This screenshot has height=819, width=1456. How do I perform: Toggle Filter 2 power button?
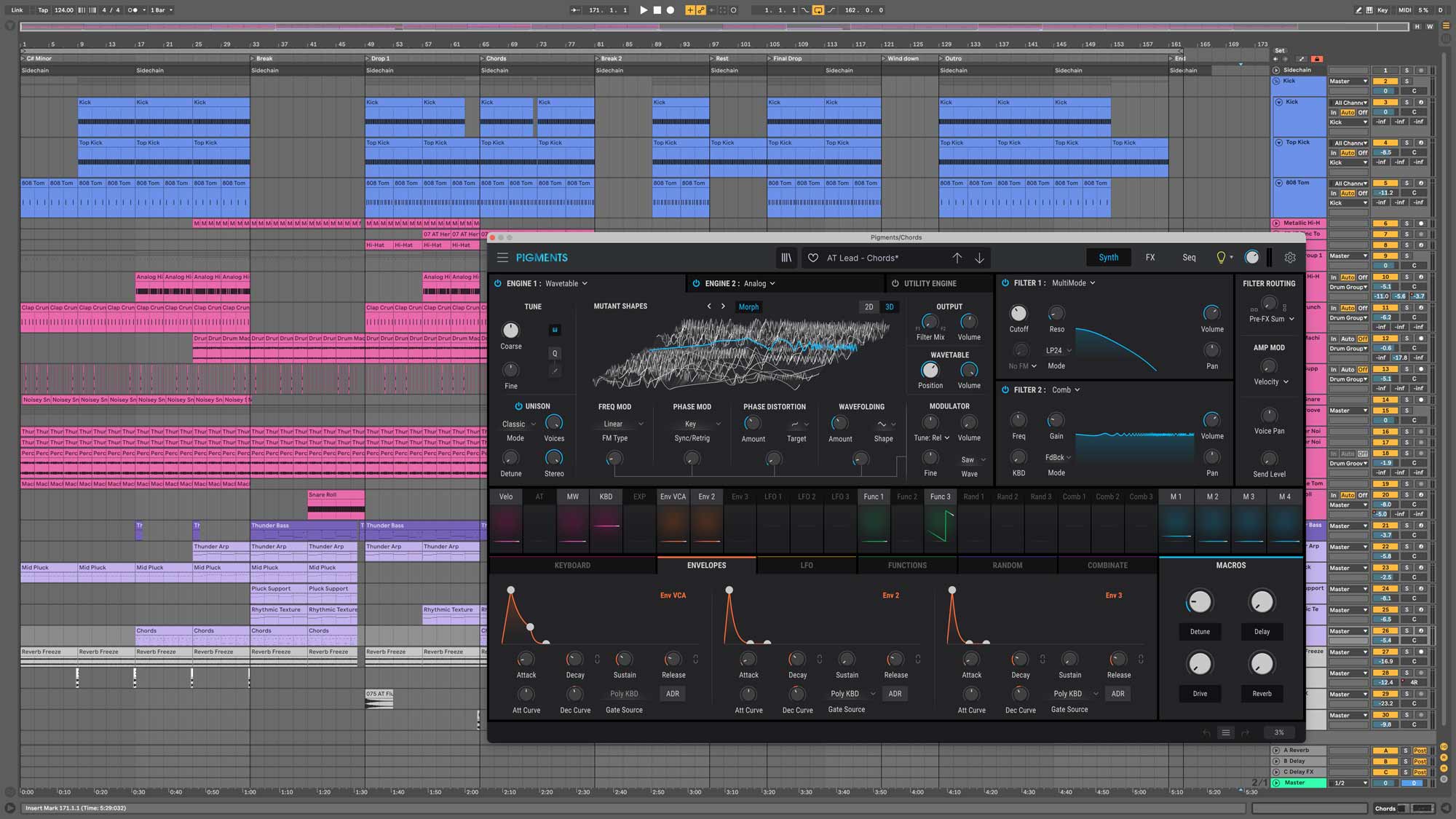coord(1005,390)
